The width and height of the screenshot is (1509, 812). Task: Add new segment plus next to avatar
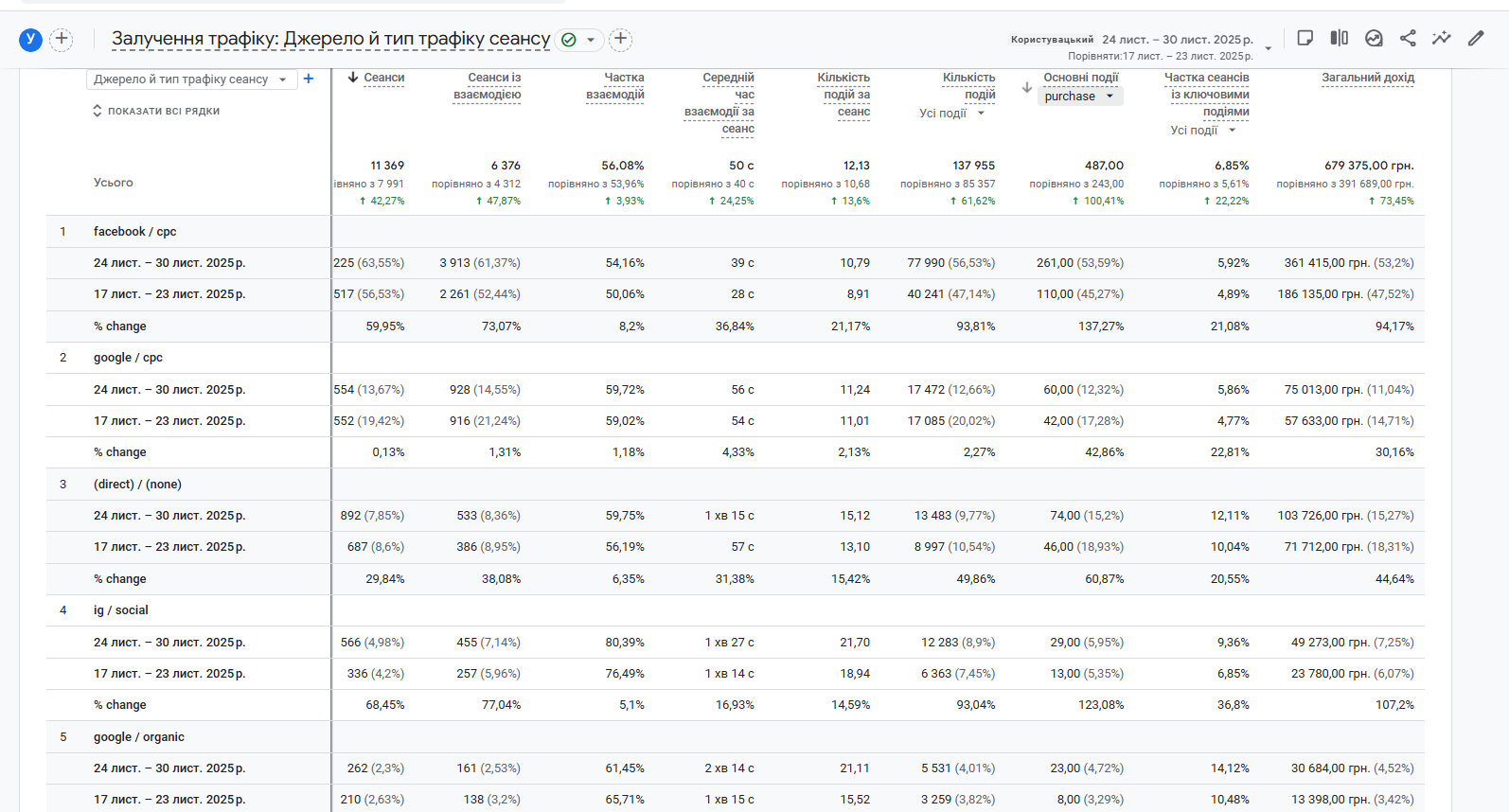tap(62, 39)
